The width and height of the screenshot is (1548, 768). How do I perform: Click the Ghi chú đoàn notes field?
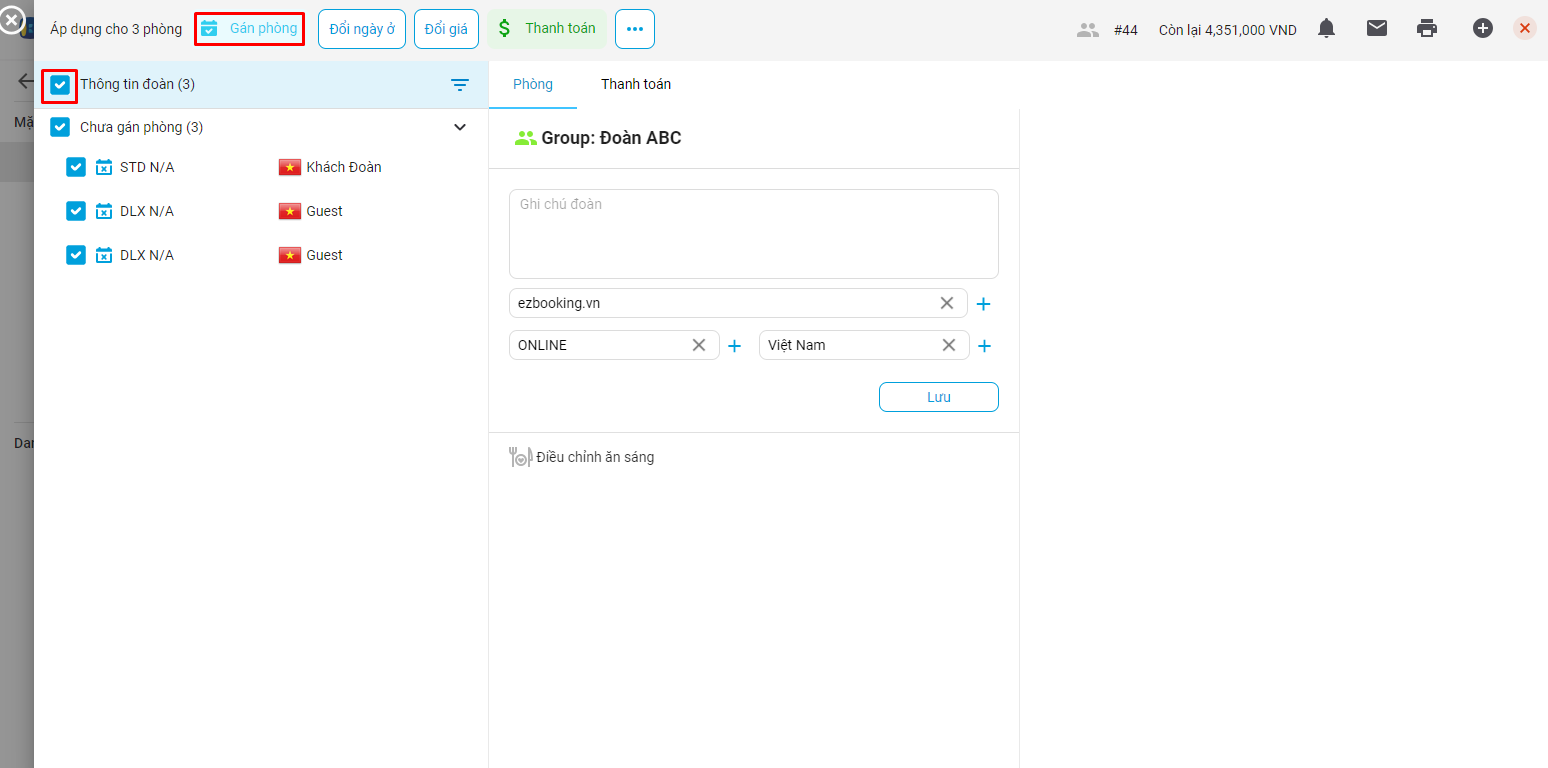(x=753, y=234)
